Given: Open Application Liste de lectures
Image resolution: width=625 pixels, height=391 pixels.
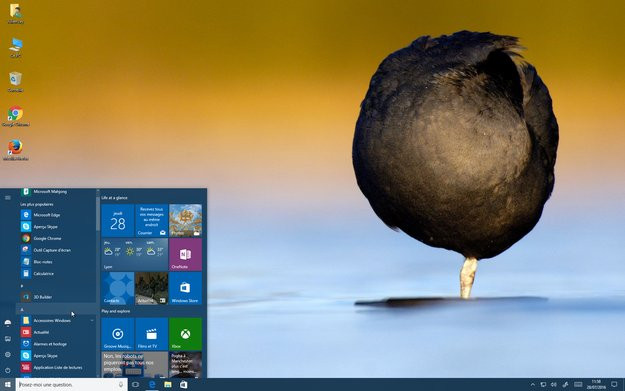Looking at the screenshot, I should click(56, 367).
